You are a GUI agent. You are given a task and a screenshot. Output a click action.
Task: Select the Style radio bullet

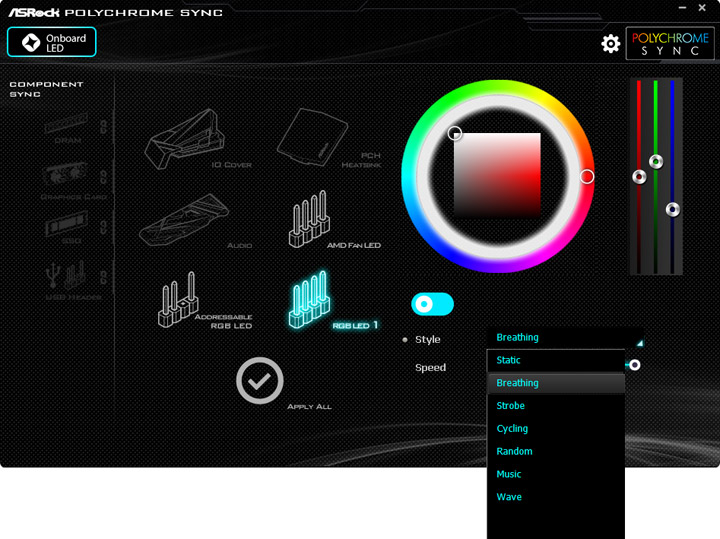405,340
